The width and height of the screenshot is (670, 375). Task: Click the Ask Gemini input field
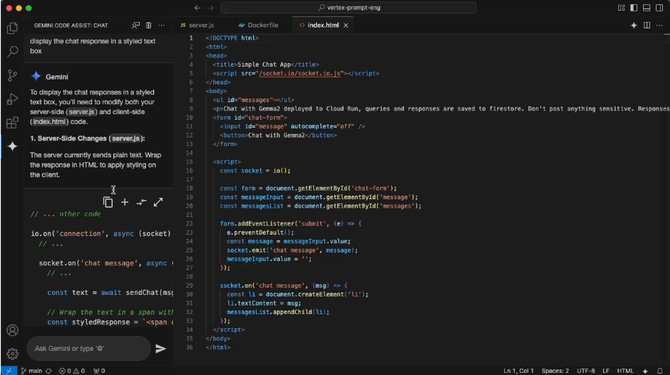pyautogui.click(x=89, y=349)
